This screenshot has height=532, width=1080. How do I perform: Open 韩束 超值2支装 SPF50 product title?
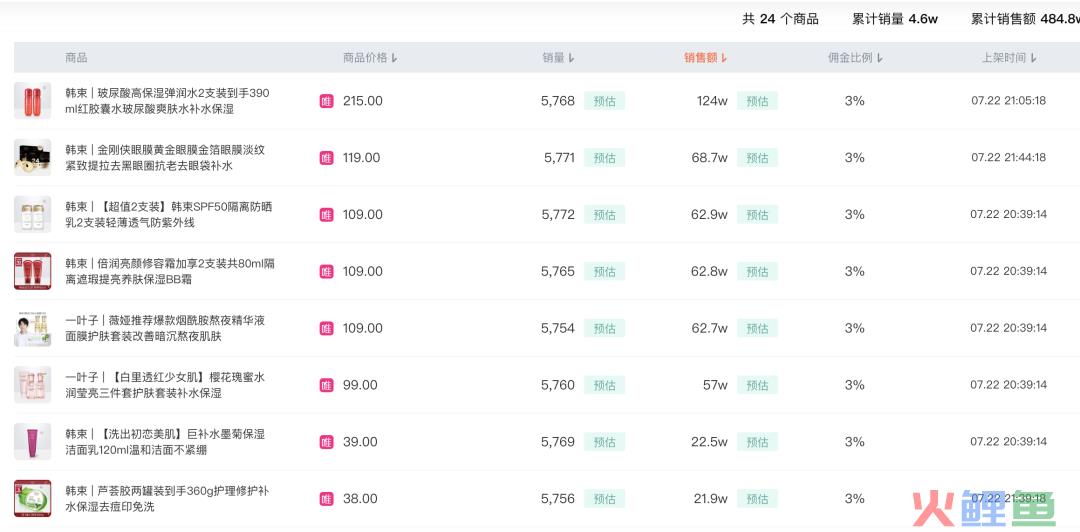(x=169, y=214)
